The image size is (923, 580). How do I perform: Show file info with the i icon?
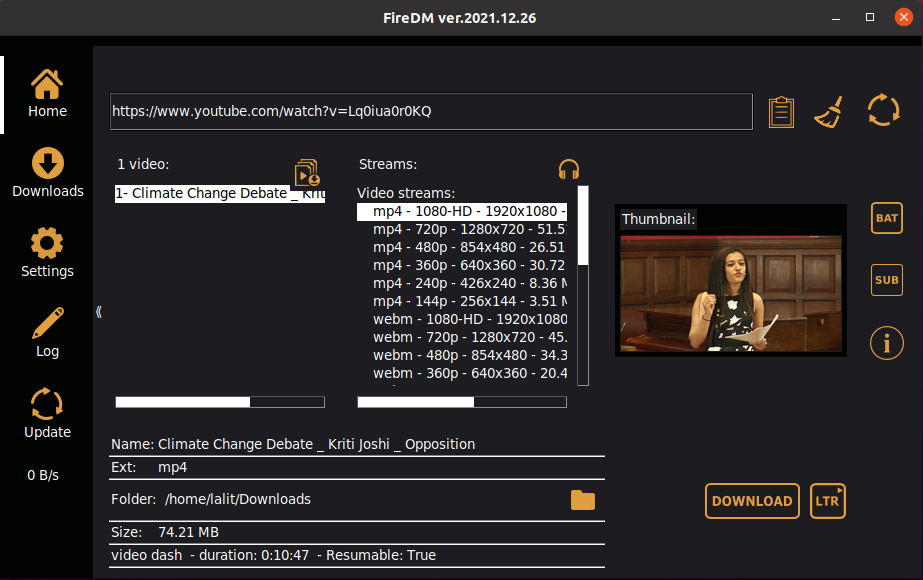[886, 343]
